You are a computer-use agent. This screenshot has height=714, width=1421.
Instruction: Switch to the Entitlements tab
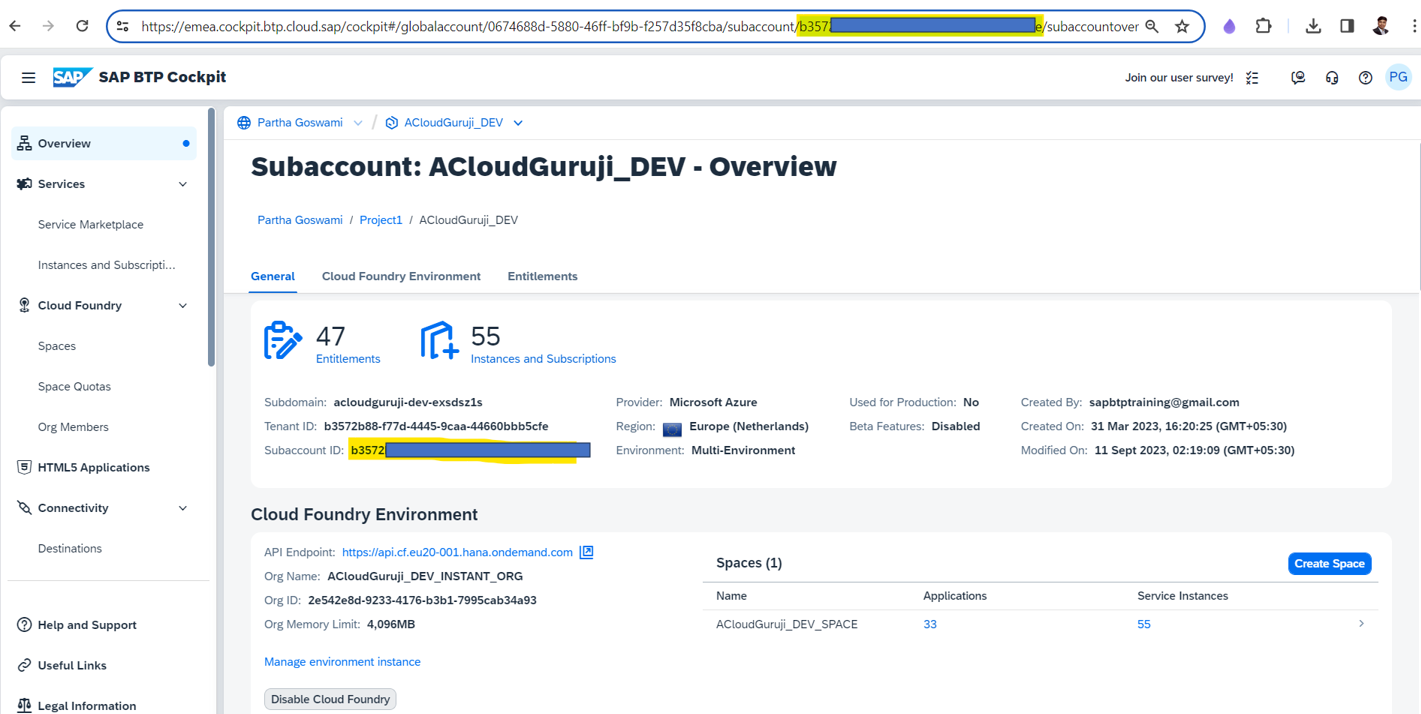pyautogui.click(x=542, y=276)
